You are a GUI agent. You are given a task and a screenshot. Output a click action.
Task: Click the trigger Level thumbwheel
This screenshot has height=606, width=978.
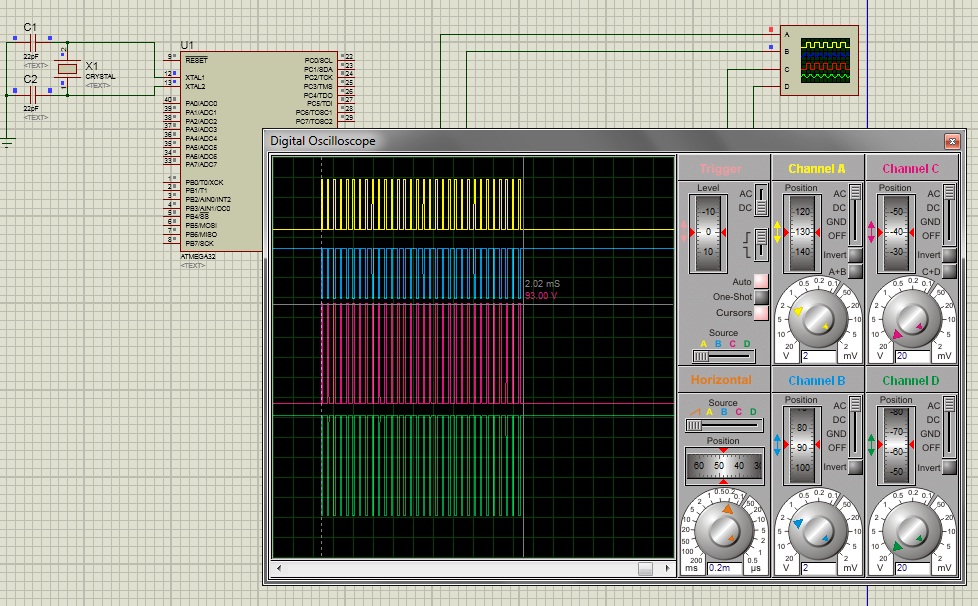[708, 233]
